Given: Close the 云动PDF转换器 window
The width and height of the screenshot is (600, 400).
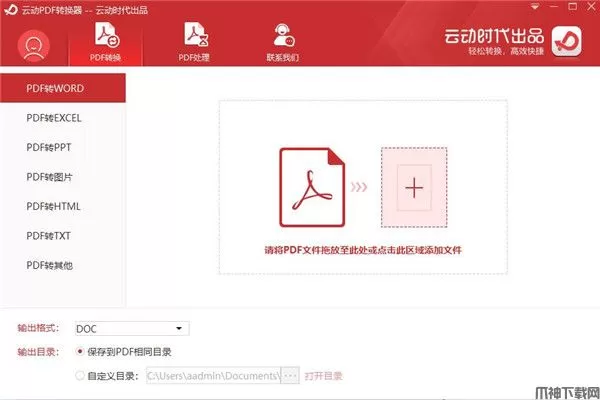Looking at the screenshot, I should click(x=591, y=7).
